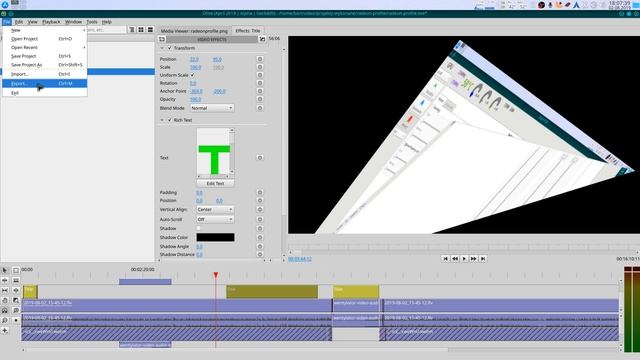The width and height of the screenshot is (640, 360).
Task: Open the Blend Mode Normal dropdown
Action: [x=212, y=108]
